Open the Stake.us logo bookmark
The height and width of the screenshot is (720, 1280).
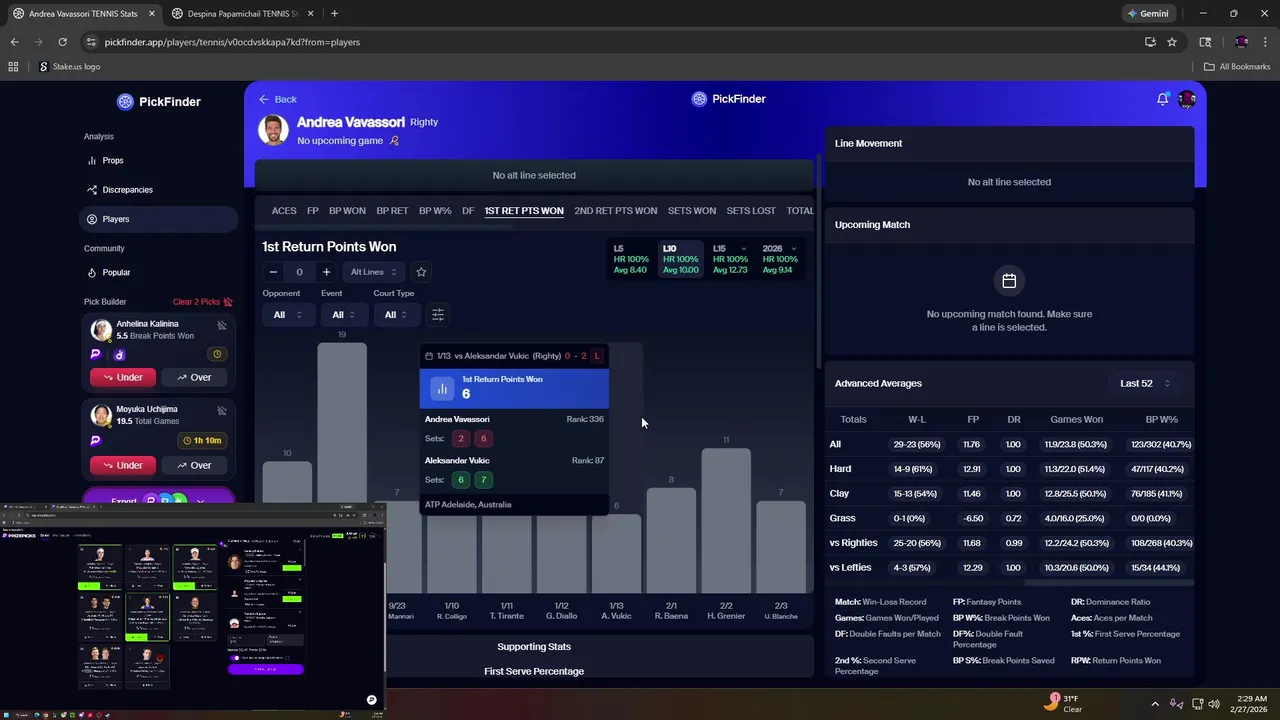70,67
